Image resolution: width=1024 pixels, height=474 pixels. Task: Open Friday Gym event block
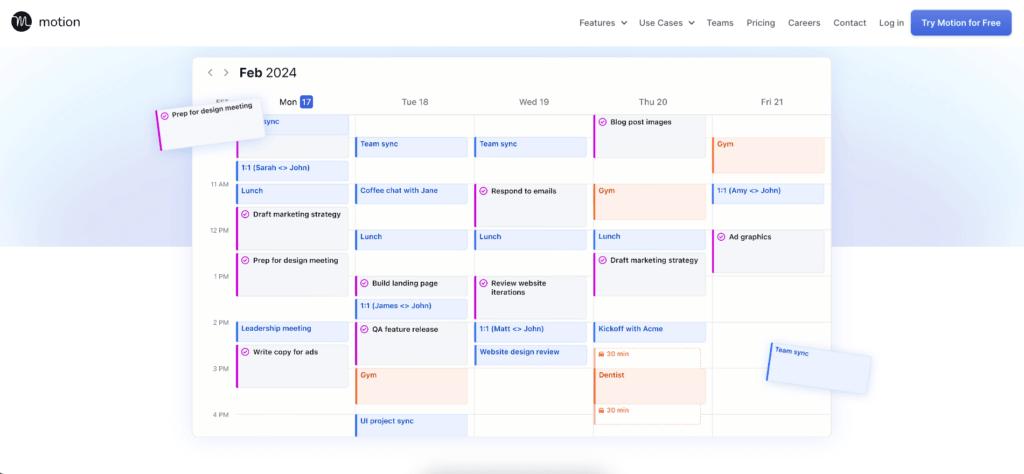point(768,155)
